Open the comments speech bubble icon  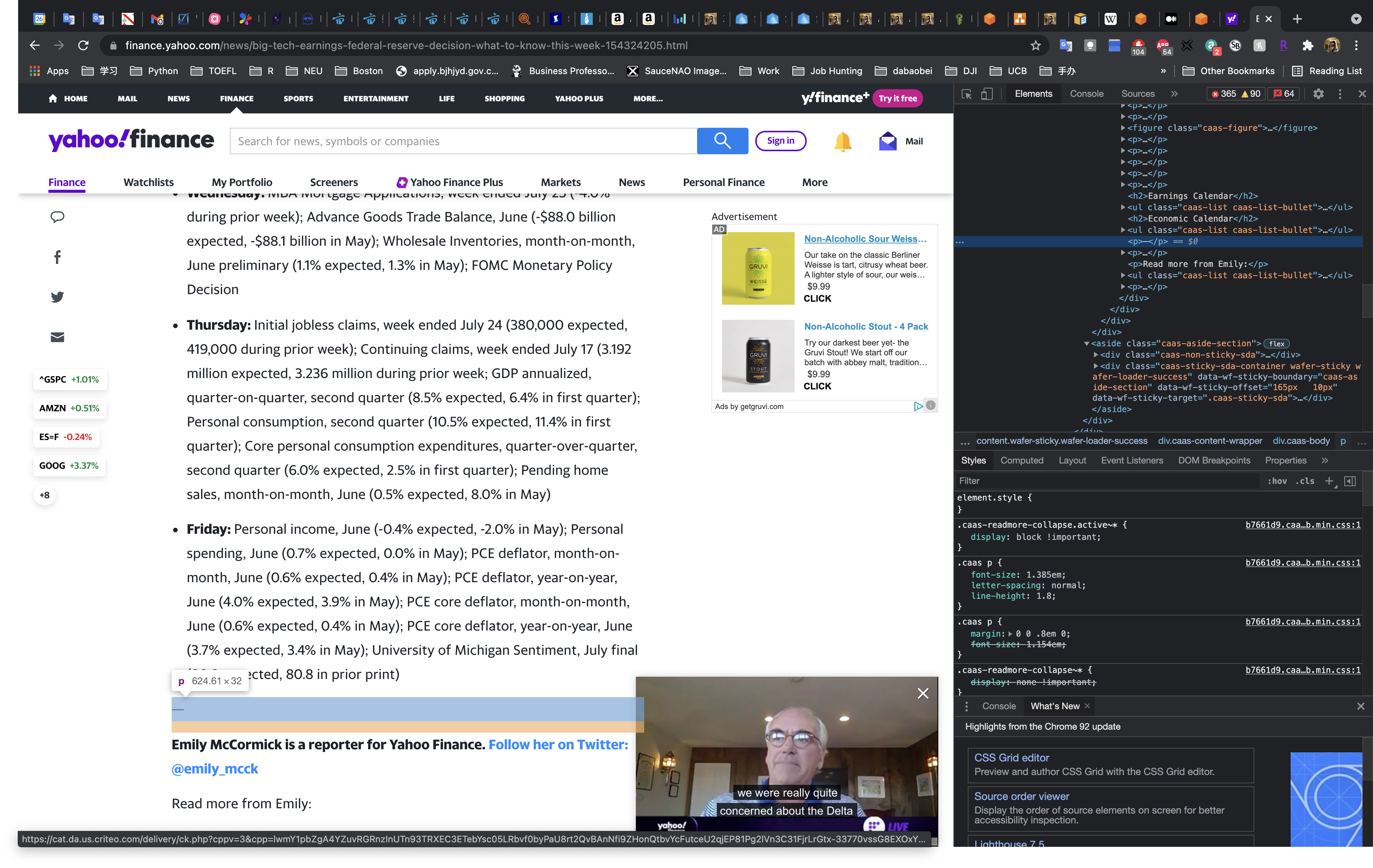(x=57, y=217)
